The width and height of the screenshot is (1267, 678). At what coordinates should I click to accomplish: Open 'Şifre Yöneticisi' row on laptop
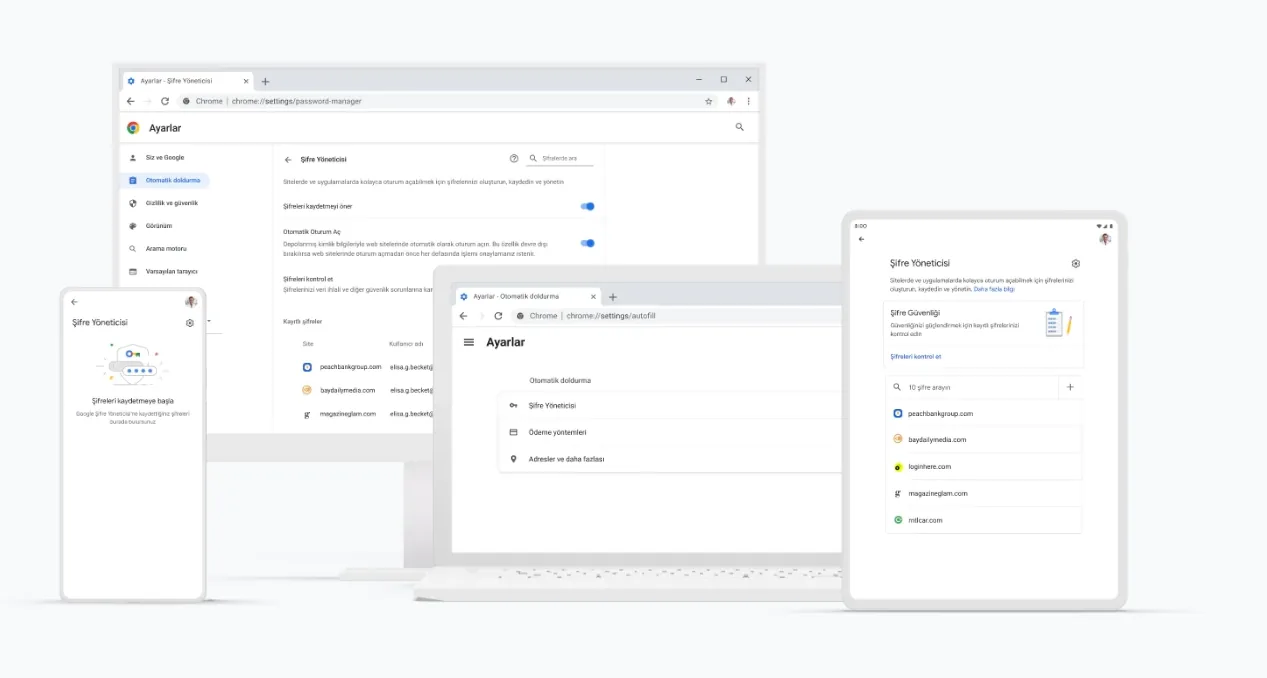[x=670, y=405]
